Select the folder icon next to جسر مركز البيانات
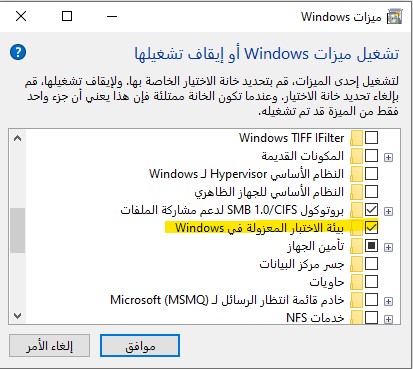 [x=356, y=264]
